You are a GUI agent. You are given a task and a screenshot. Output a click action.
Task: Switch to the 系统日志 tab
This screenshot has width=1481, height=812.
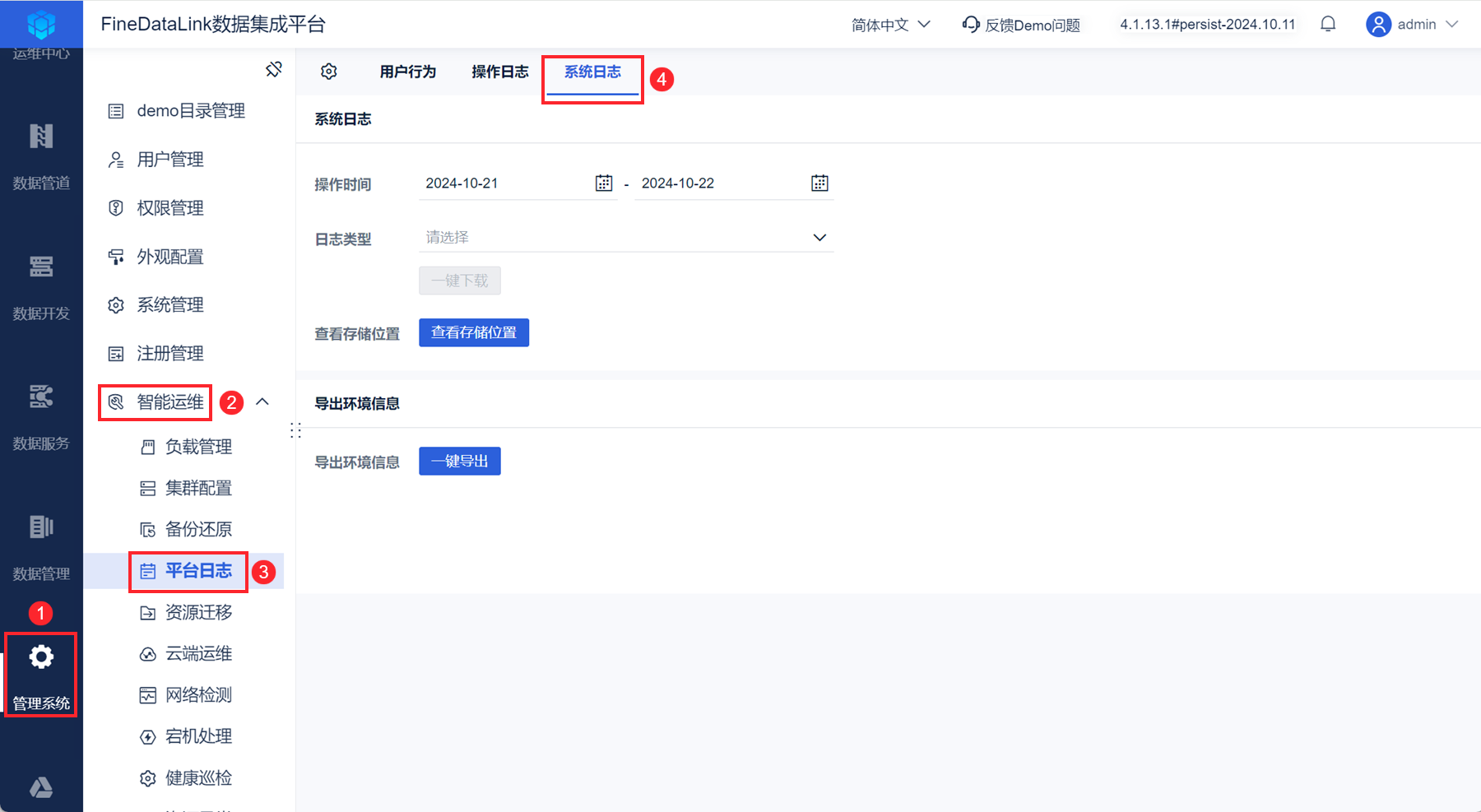(x=592, y=72)
